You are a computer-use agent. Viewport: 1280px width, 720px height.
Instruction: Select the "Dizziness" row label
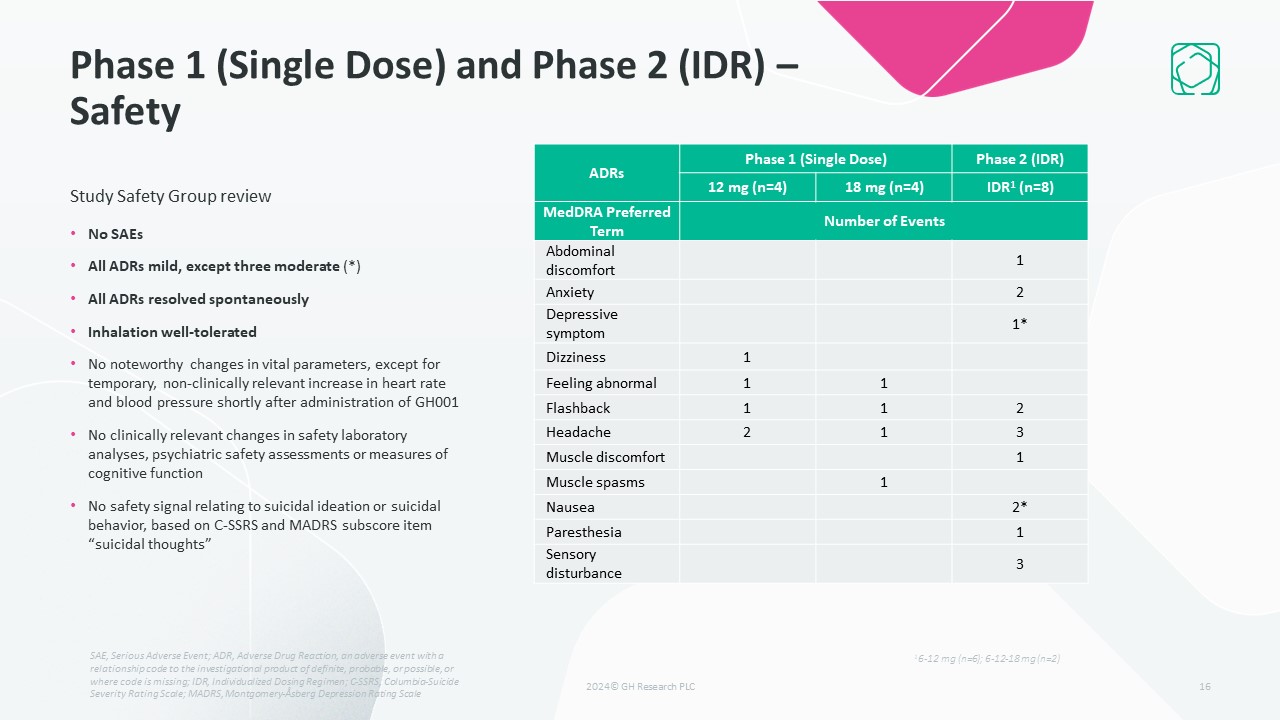[x=576, y=357]
